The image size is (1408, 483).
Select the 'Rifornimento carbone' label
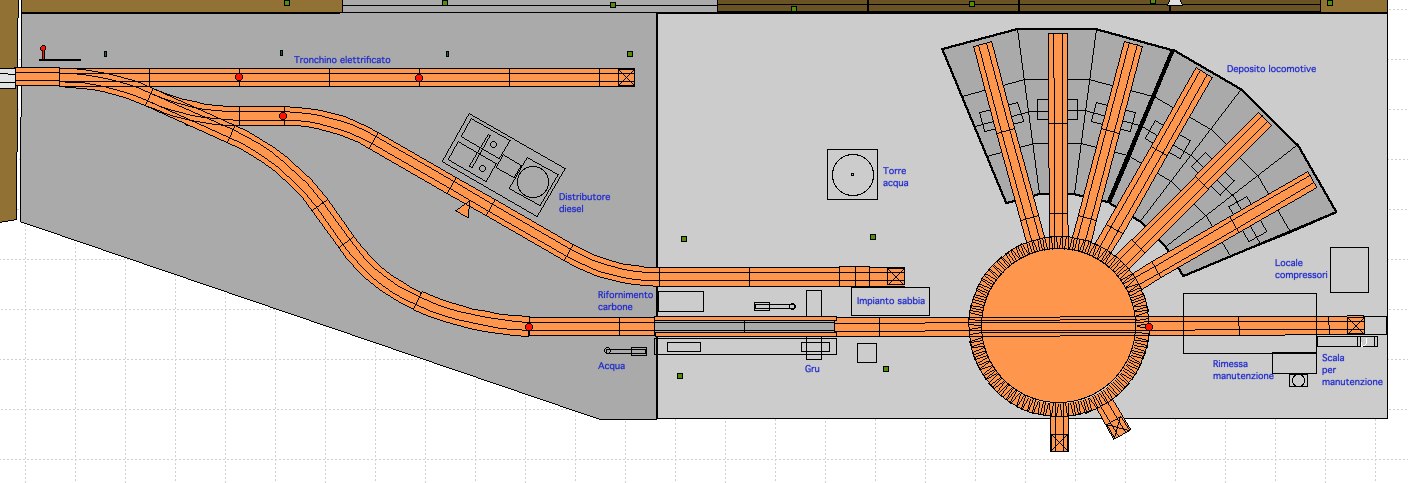click(x=625, y=301)
